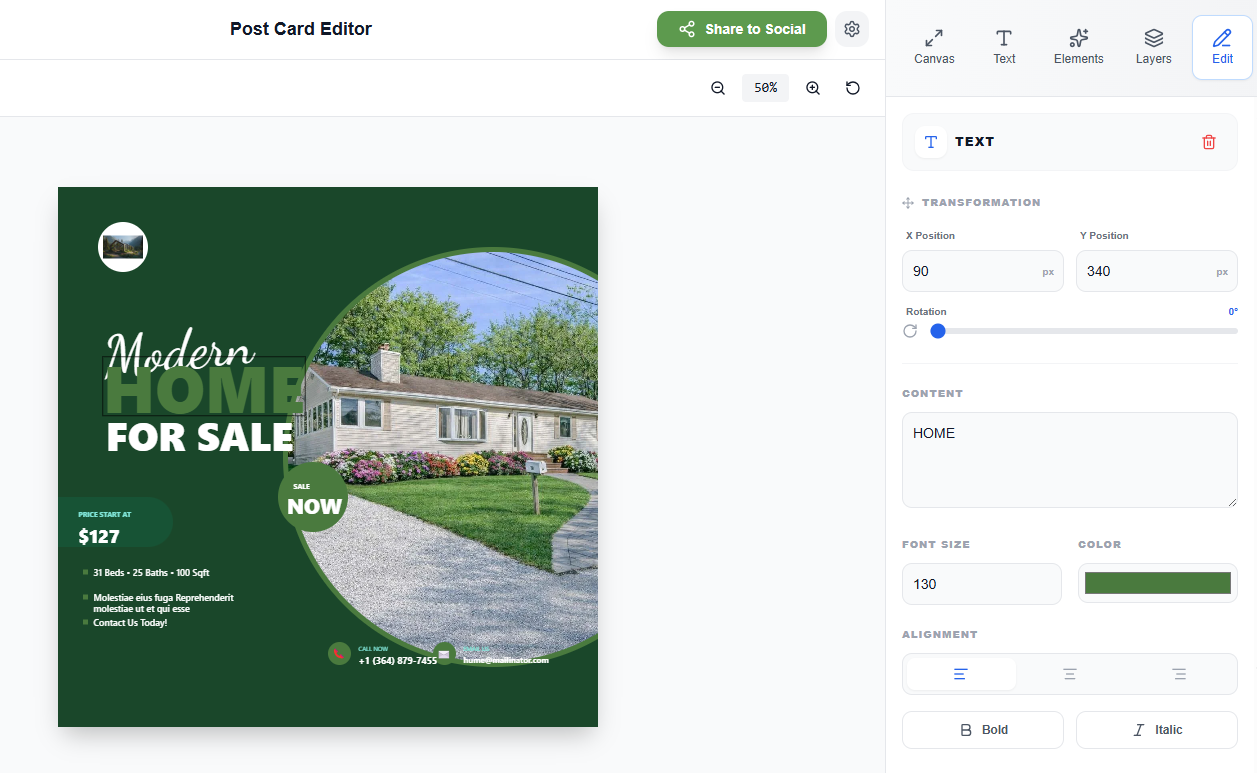Open the Layers tab
The width and height of the screenshot is (1257, 773).
click(1153, 47)
